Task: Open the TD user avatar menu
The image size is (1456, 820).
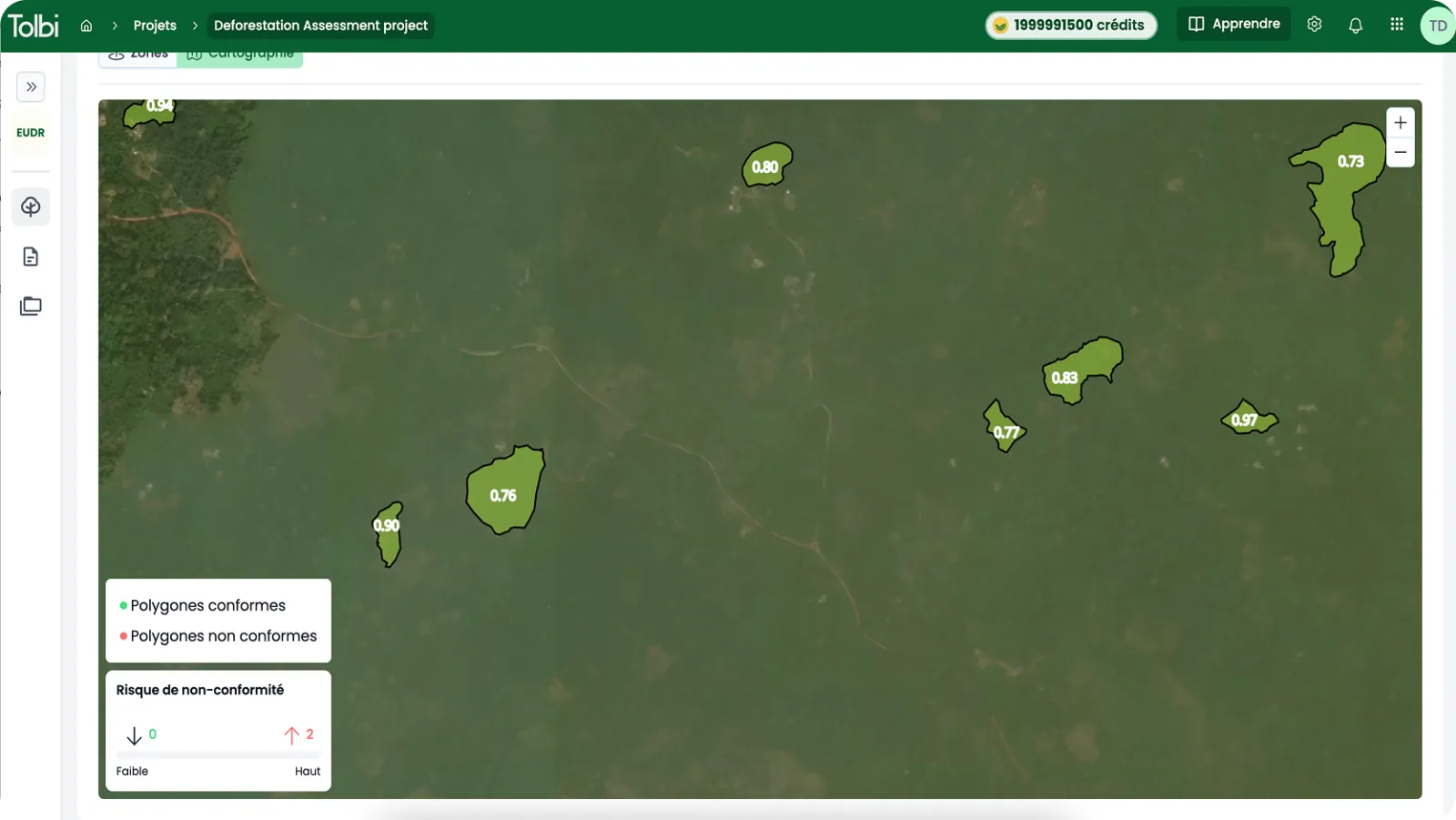Action: point(1437,25)
